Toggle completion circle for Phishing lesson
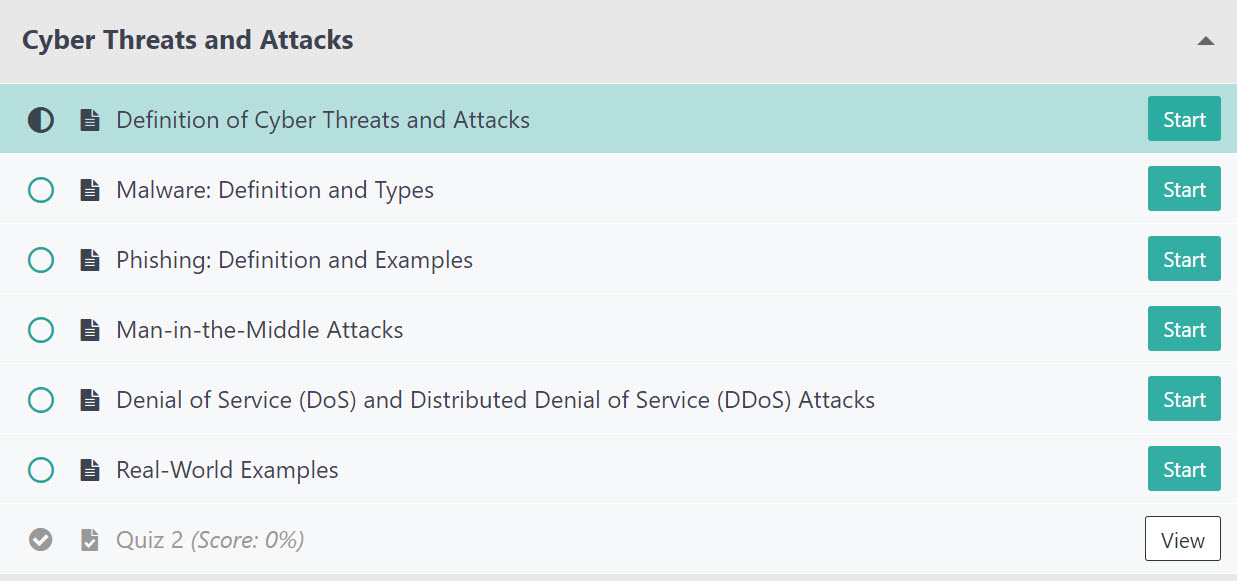 (41, 260)
